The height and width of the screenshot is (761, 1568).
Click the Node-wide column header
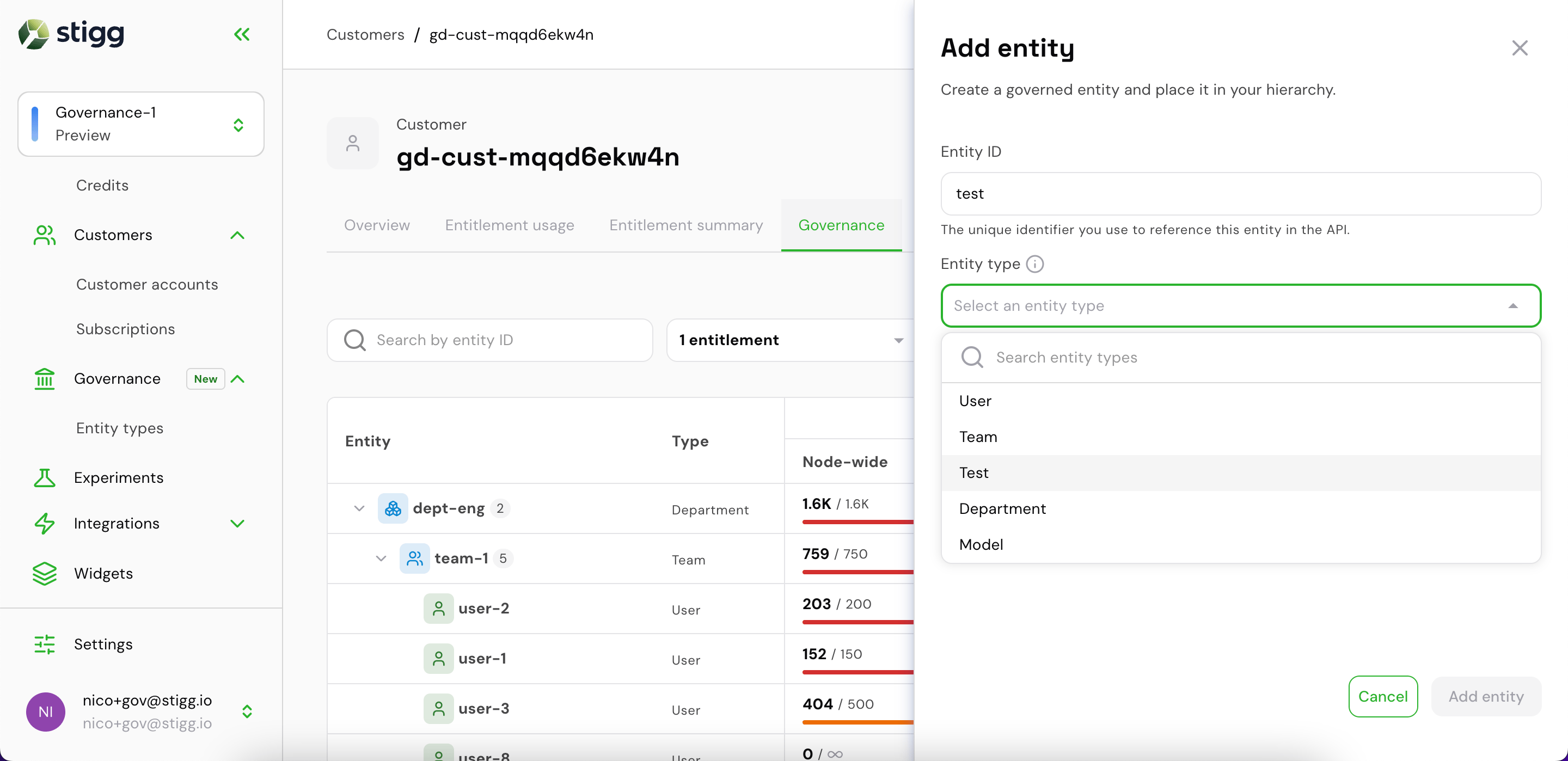[x=845, y=462]
